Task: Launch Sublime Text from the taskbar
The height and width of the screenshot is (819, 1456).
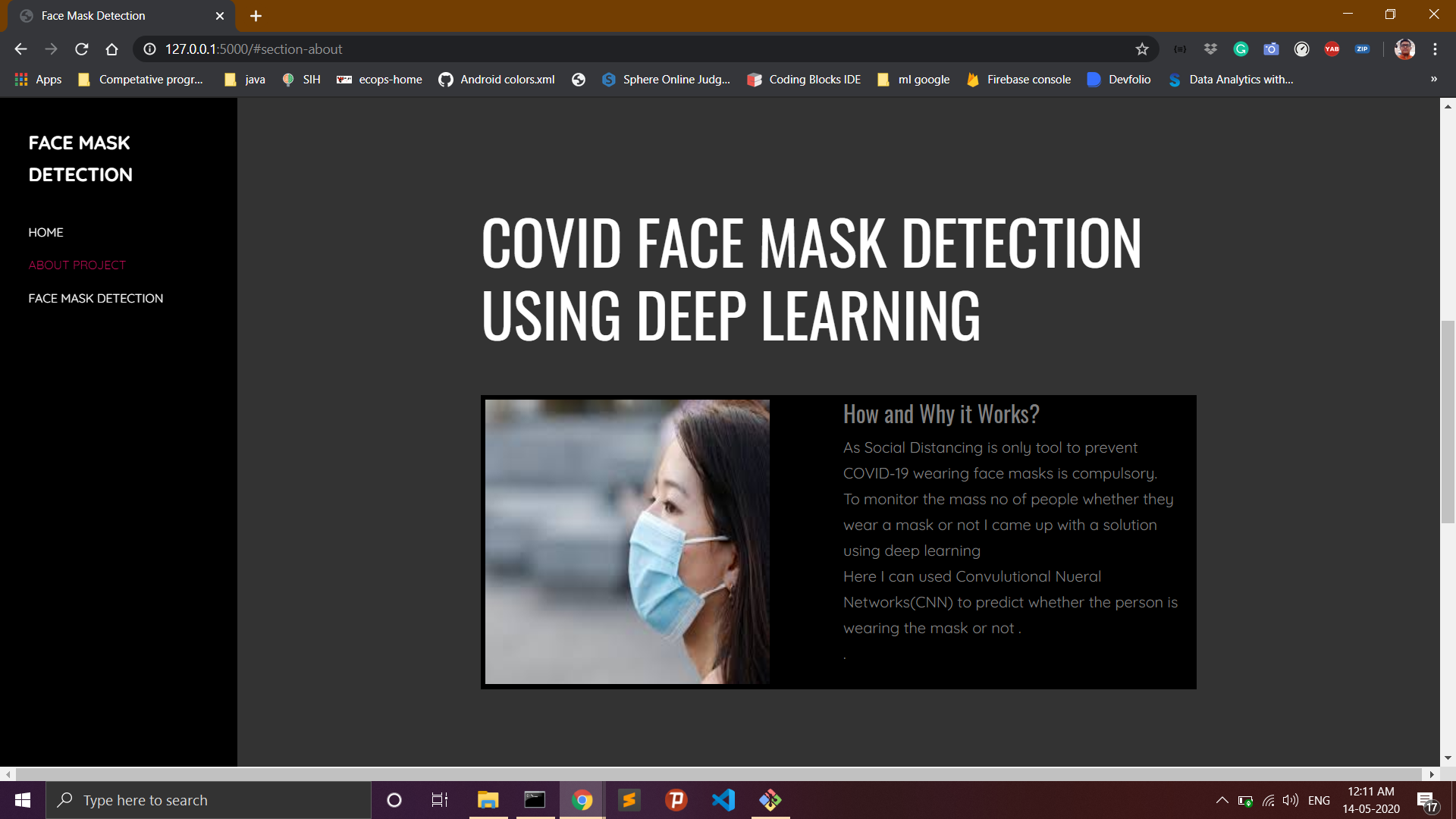Action: (x=629, y=800)
